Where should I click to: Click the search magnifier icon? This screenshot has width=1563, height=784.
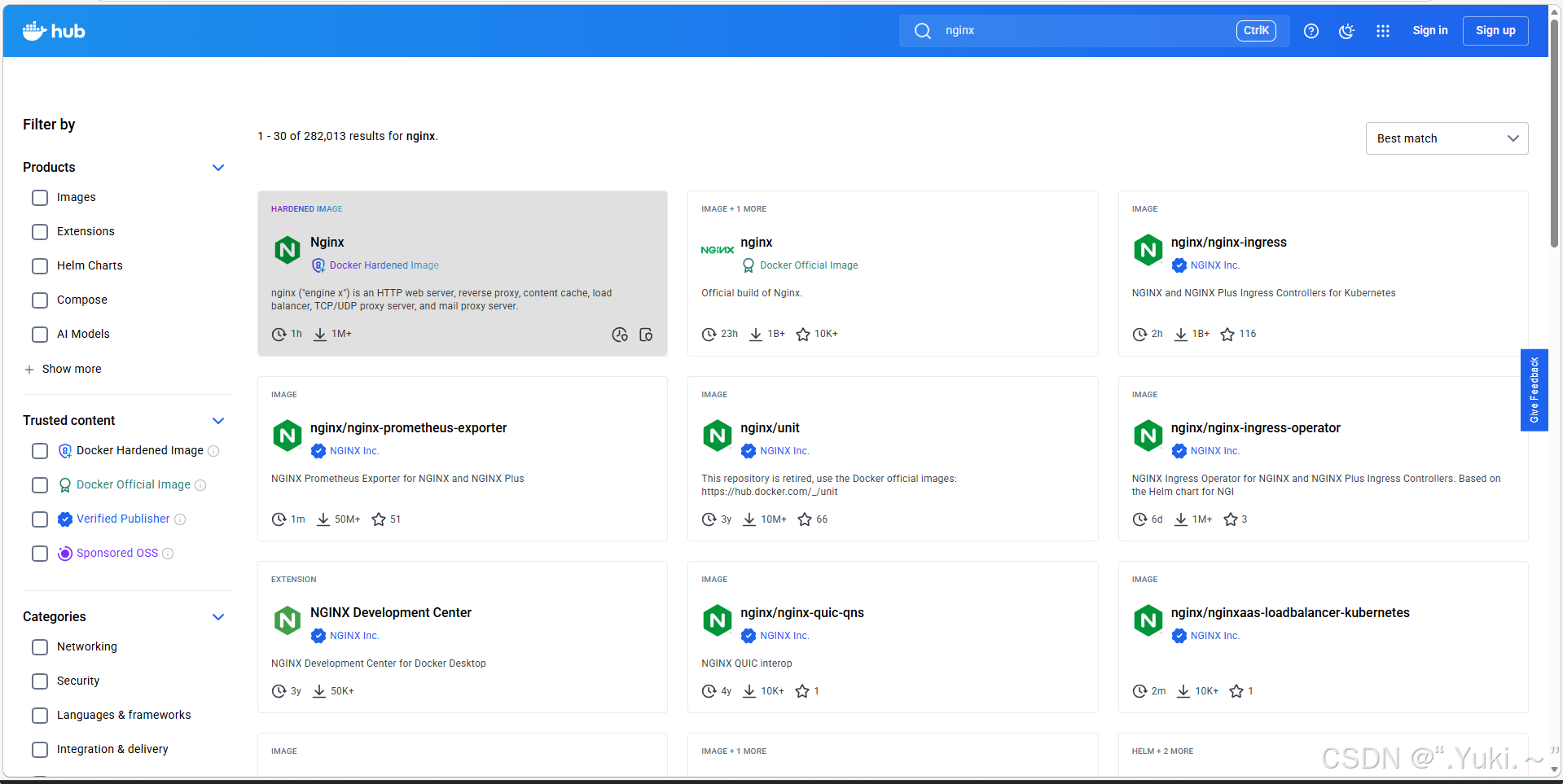922,31
